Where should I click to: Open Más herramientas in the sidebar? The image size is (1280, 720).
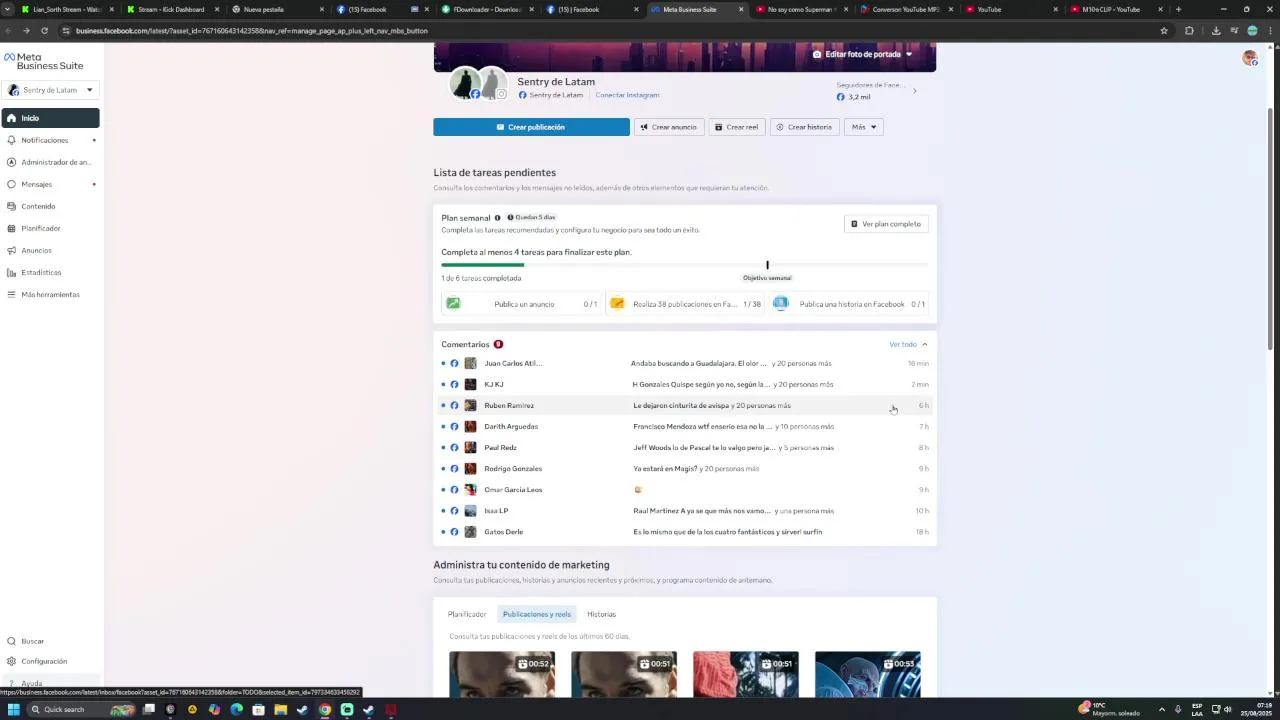coord(50,294)
